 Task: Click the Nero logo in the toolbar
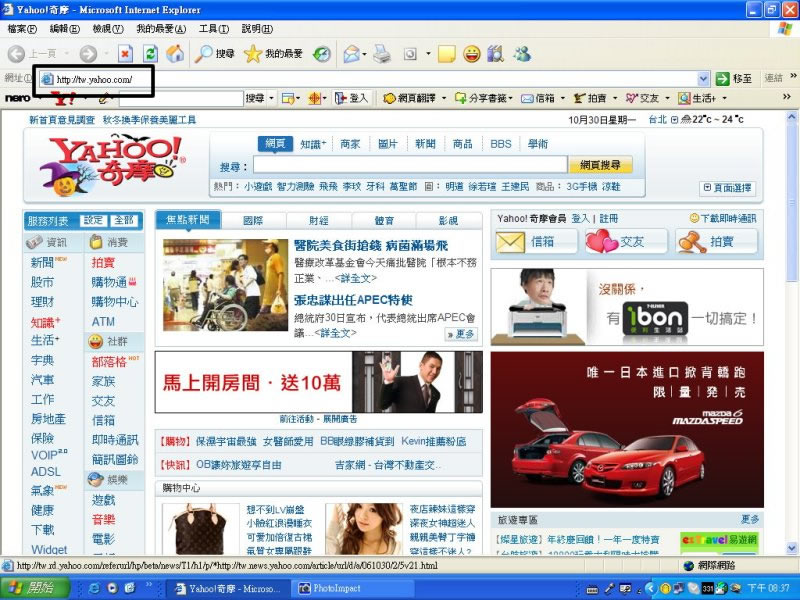click(x=17, y=97)
